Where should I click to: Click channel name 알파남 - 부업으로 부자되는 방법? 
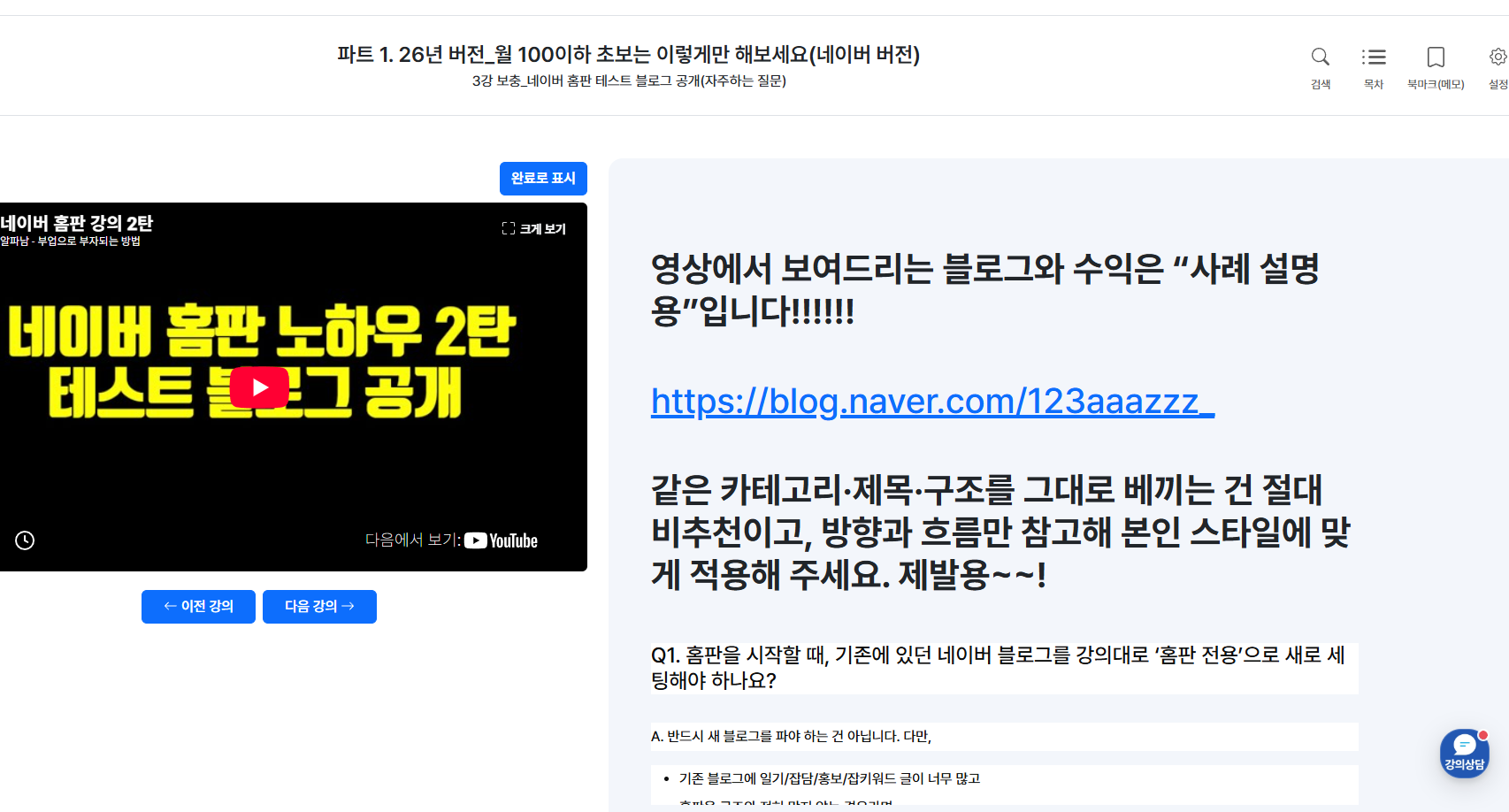(71, 241)
